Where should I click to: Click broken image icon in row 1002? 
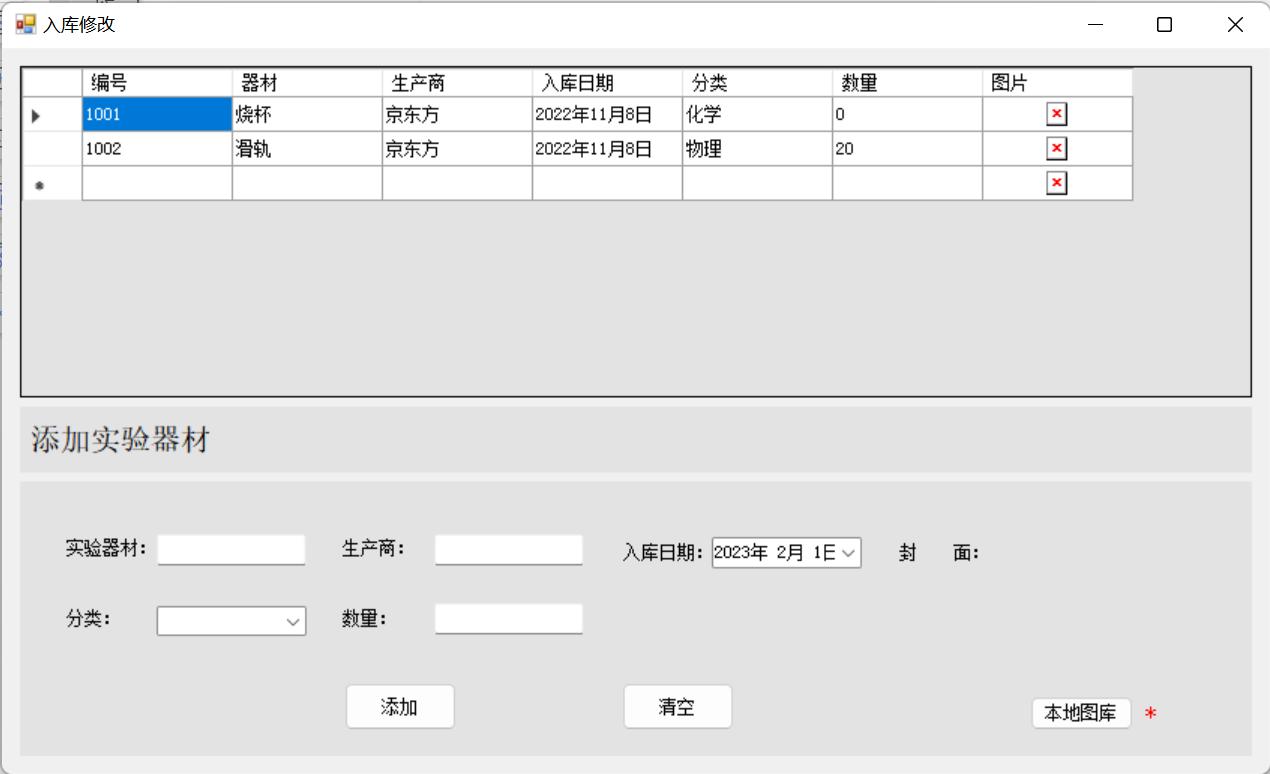1056,149
